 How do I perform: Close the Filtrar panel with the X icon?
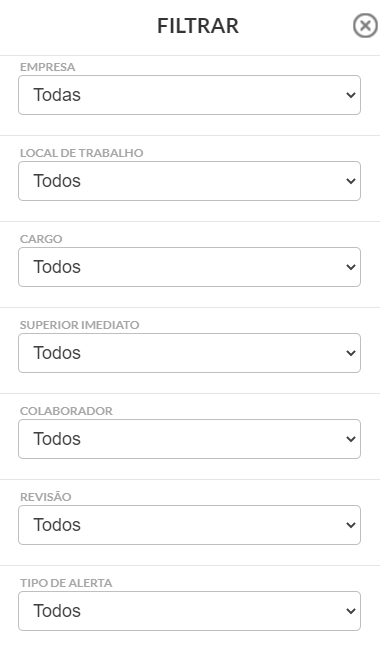pyautogui.click(x=365, y=26)
